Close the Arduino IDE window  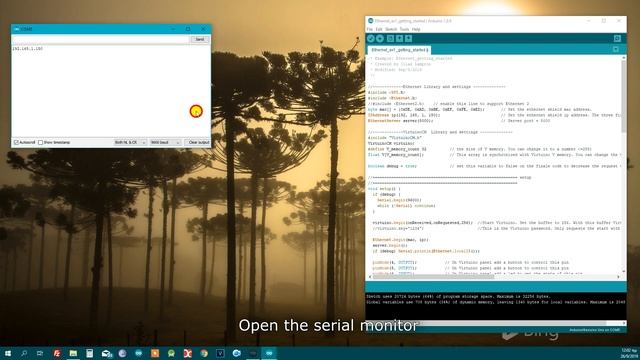click(619, 20)
